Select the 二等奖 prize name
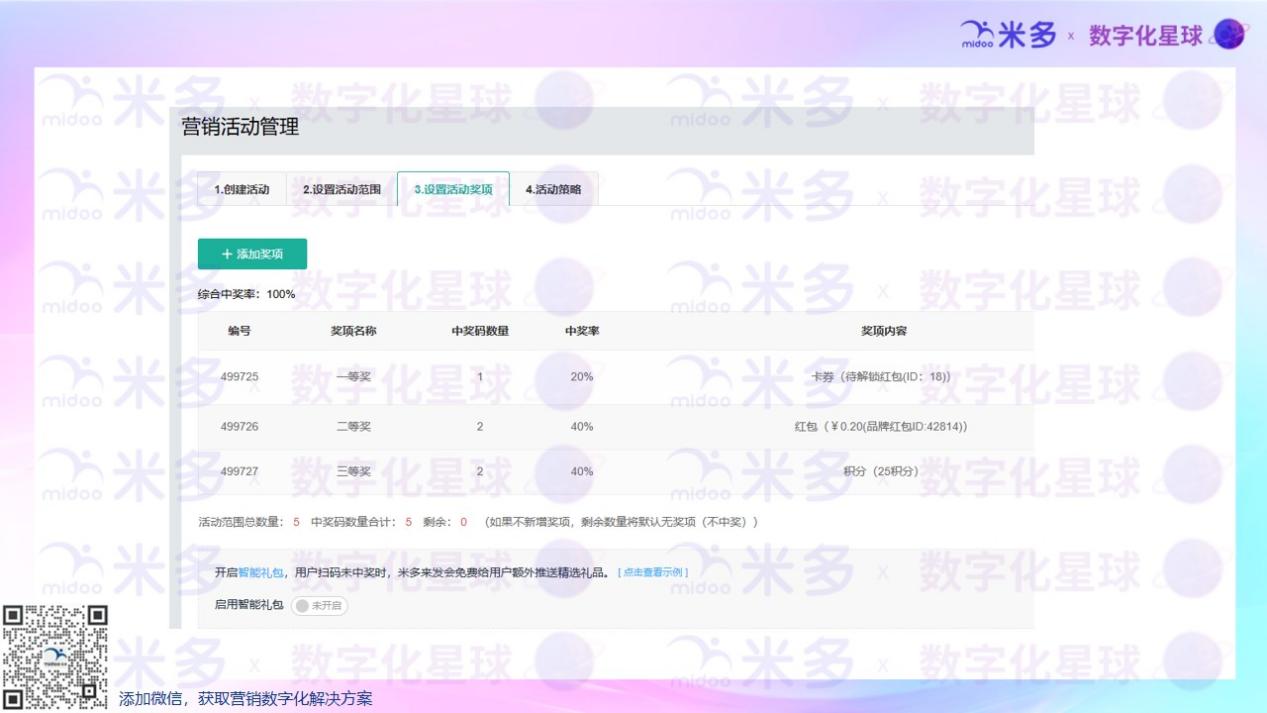1267x713 pixels. pyautogui.click(x=353, y=427)
